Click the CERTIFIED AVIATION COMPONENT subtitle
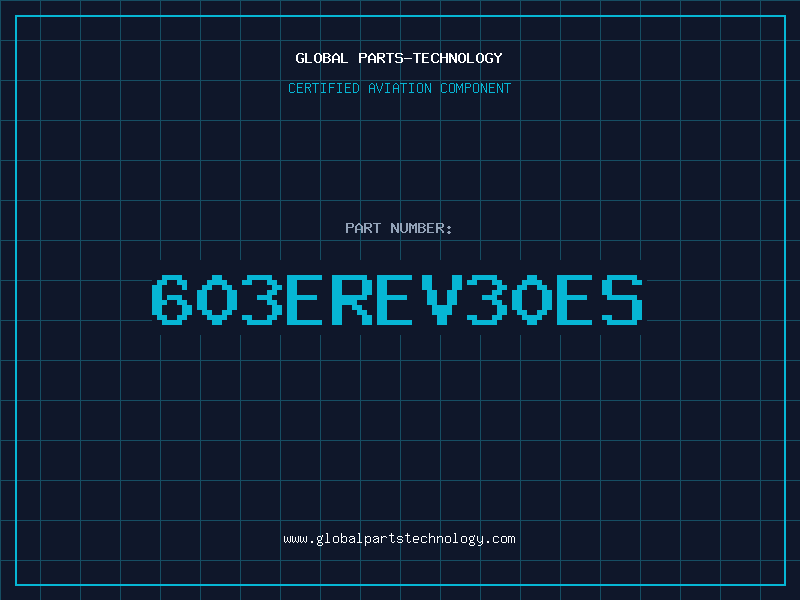800x600 pixels. pyautogui.click(x=399, y=88)
